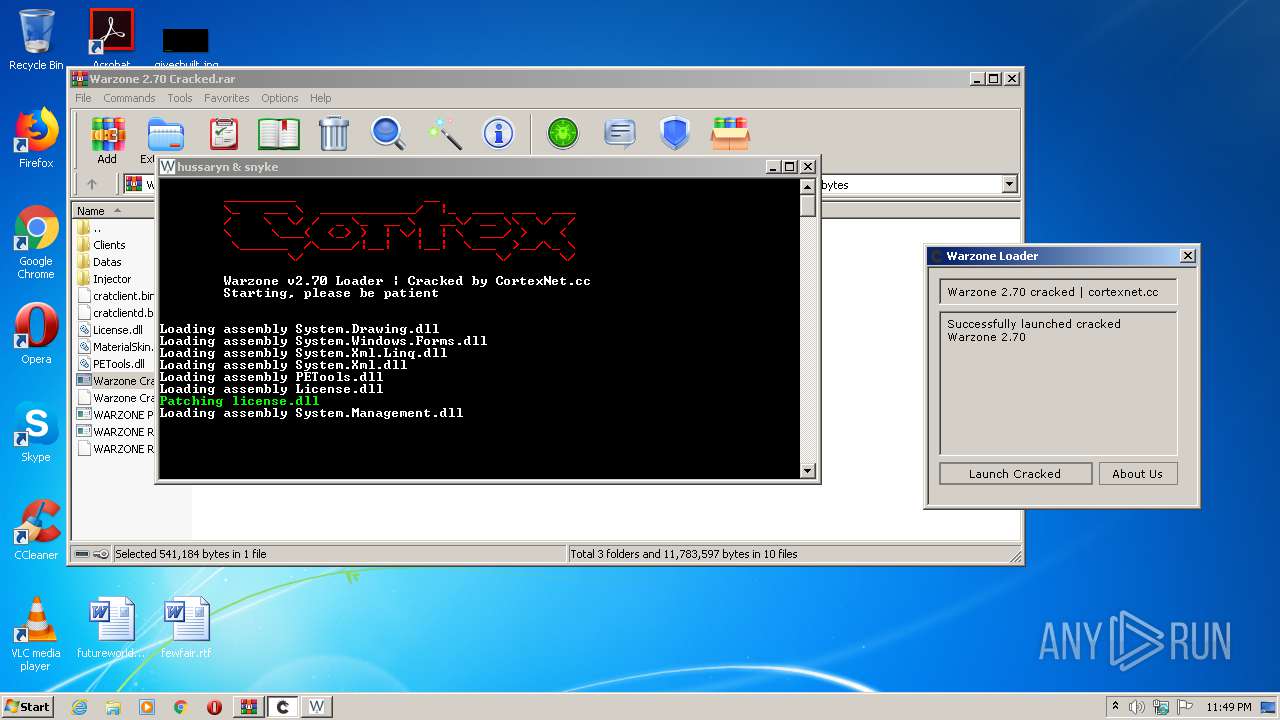Click the Protect blue shield toolbar icon
This screenshot has width=1280, height=720.
point(675,133)
